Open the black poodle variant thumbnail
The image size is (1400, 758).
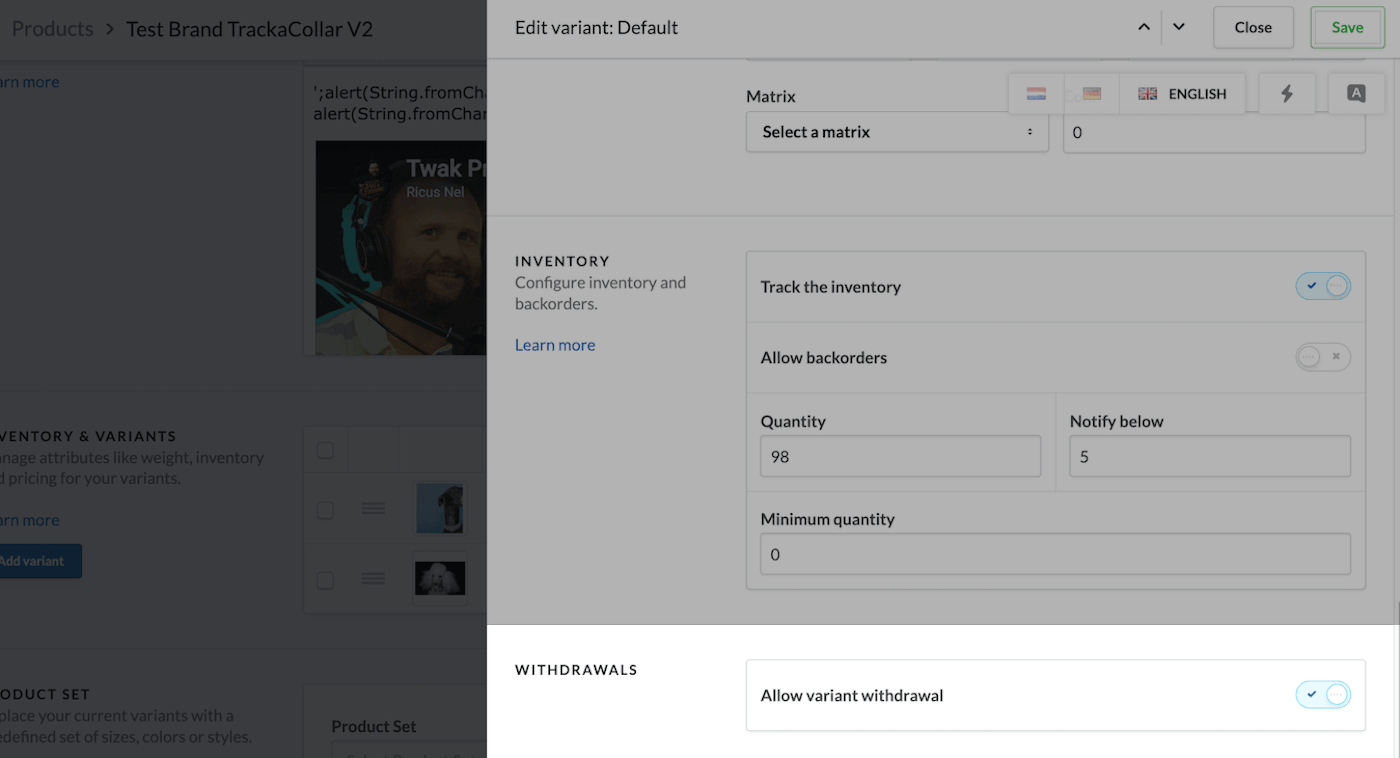point(440,578)
